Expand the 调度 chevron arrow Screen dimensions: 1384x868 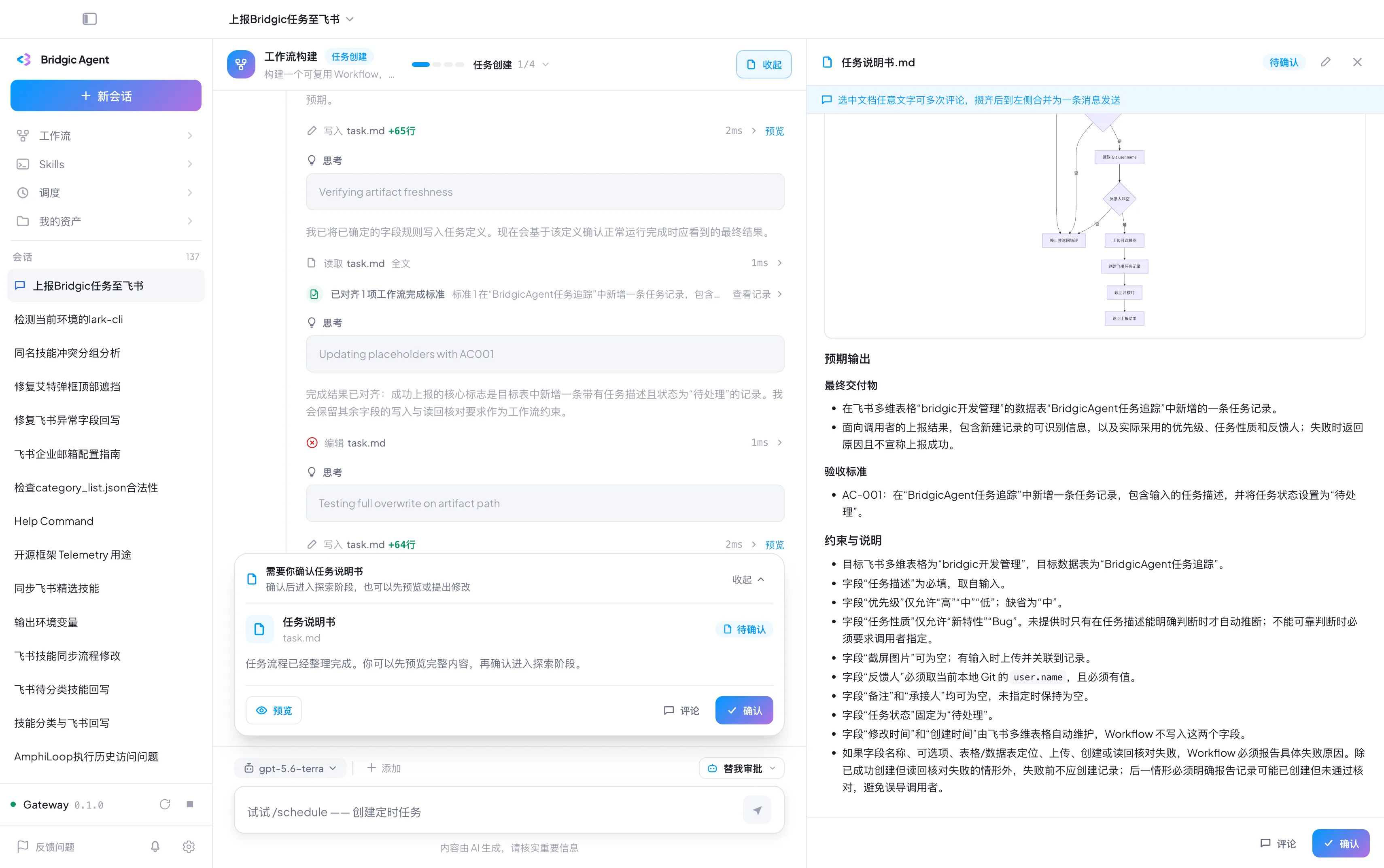coord(189,193)
